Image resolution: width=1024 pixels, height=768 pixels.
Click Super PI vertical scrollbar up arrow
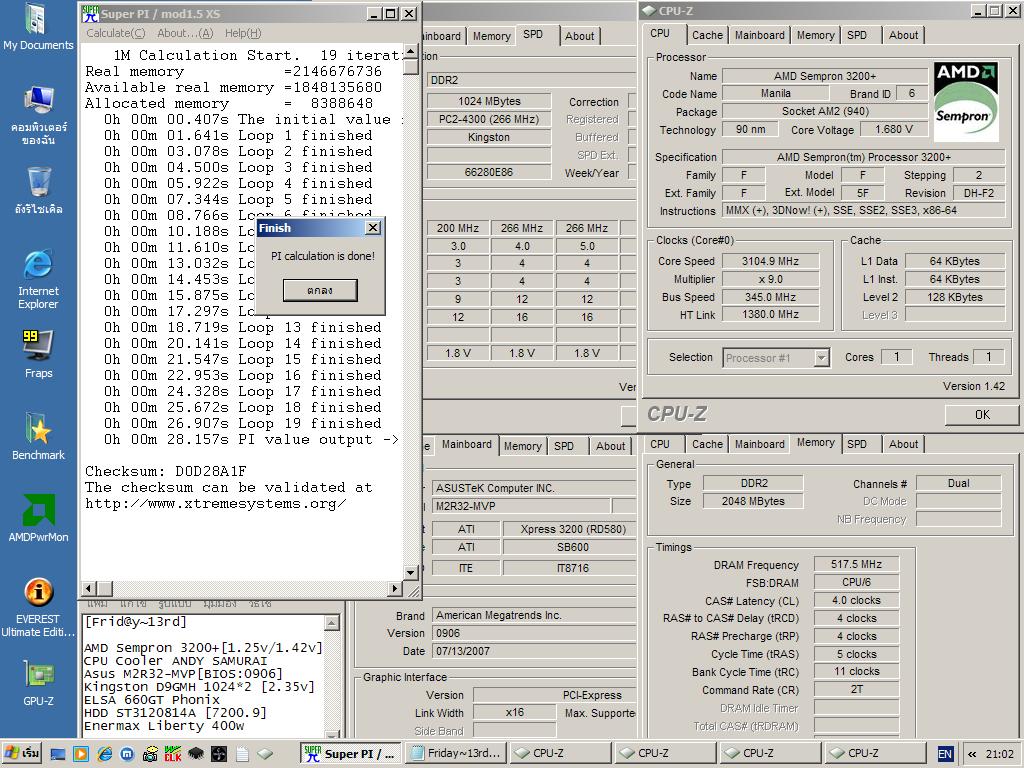click(x=410, y=51)
